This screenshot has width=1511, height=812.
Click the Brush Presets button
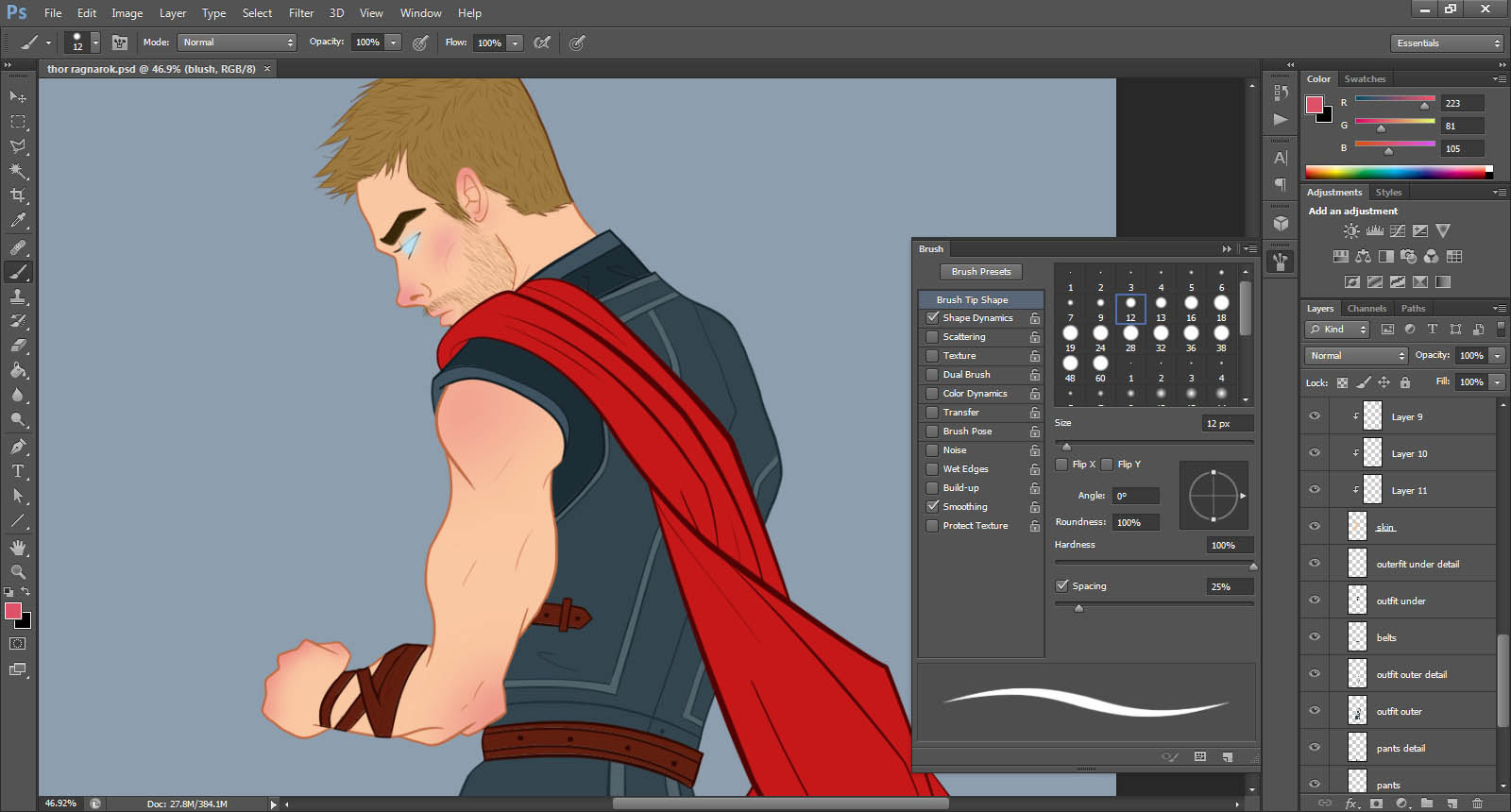(x=980, y=272)
